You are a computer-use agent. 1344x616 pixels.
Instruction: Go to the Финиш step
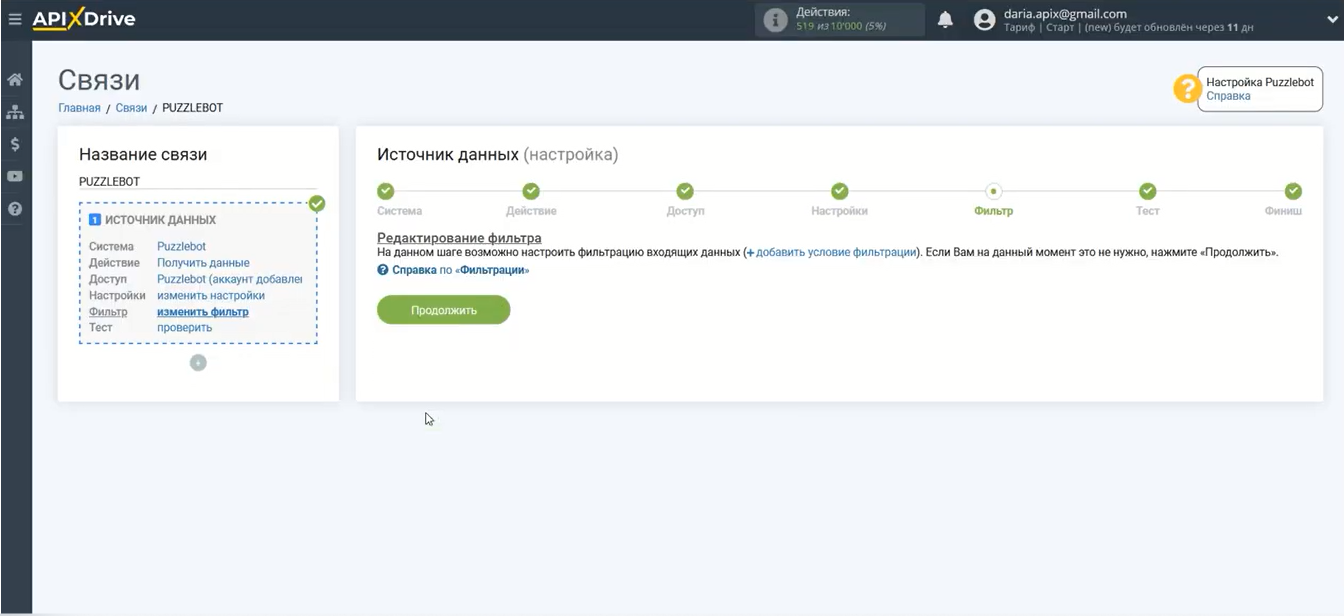click(1293, 191)
